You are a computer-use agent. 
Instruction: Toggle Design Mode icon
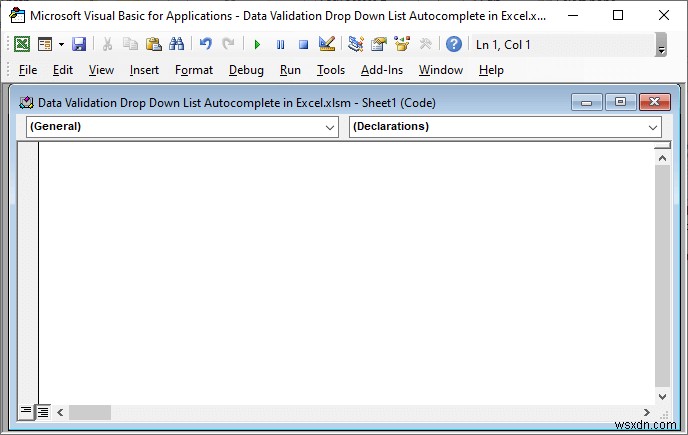click(x=327, y=44)
